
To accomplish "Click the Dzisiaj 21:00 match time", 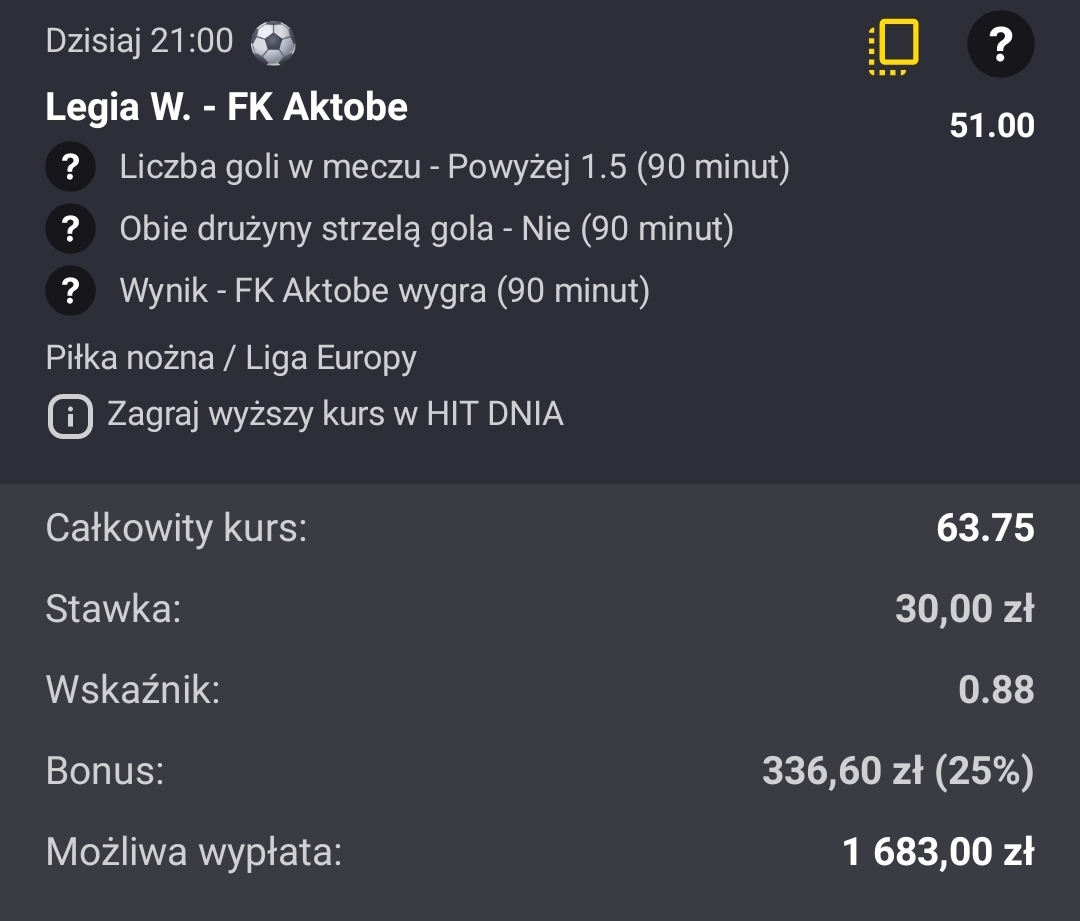I will (x=139, y=41).
